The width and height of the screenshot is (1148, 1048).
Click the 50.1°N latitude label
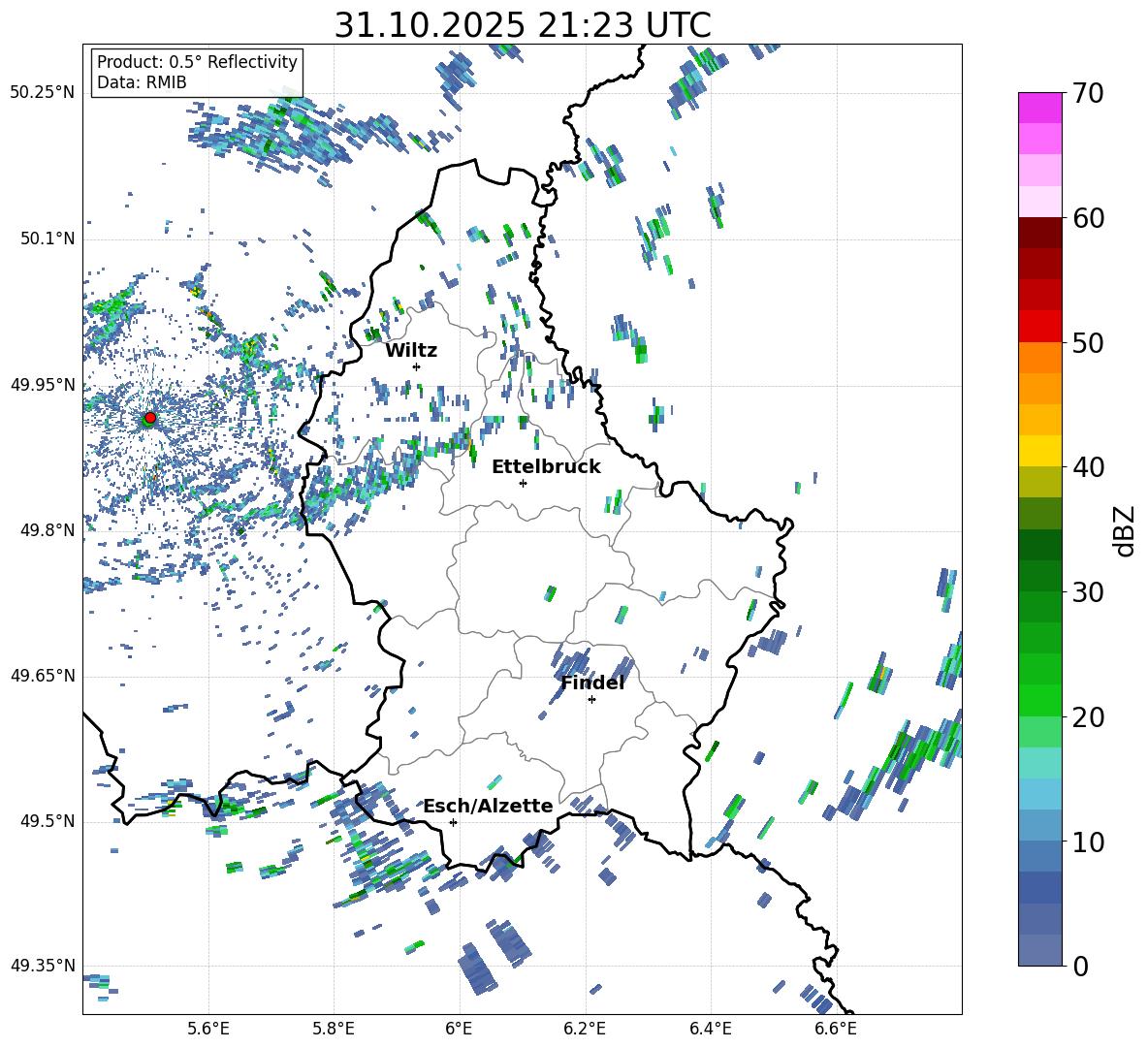[47, 239]
